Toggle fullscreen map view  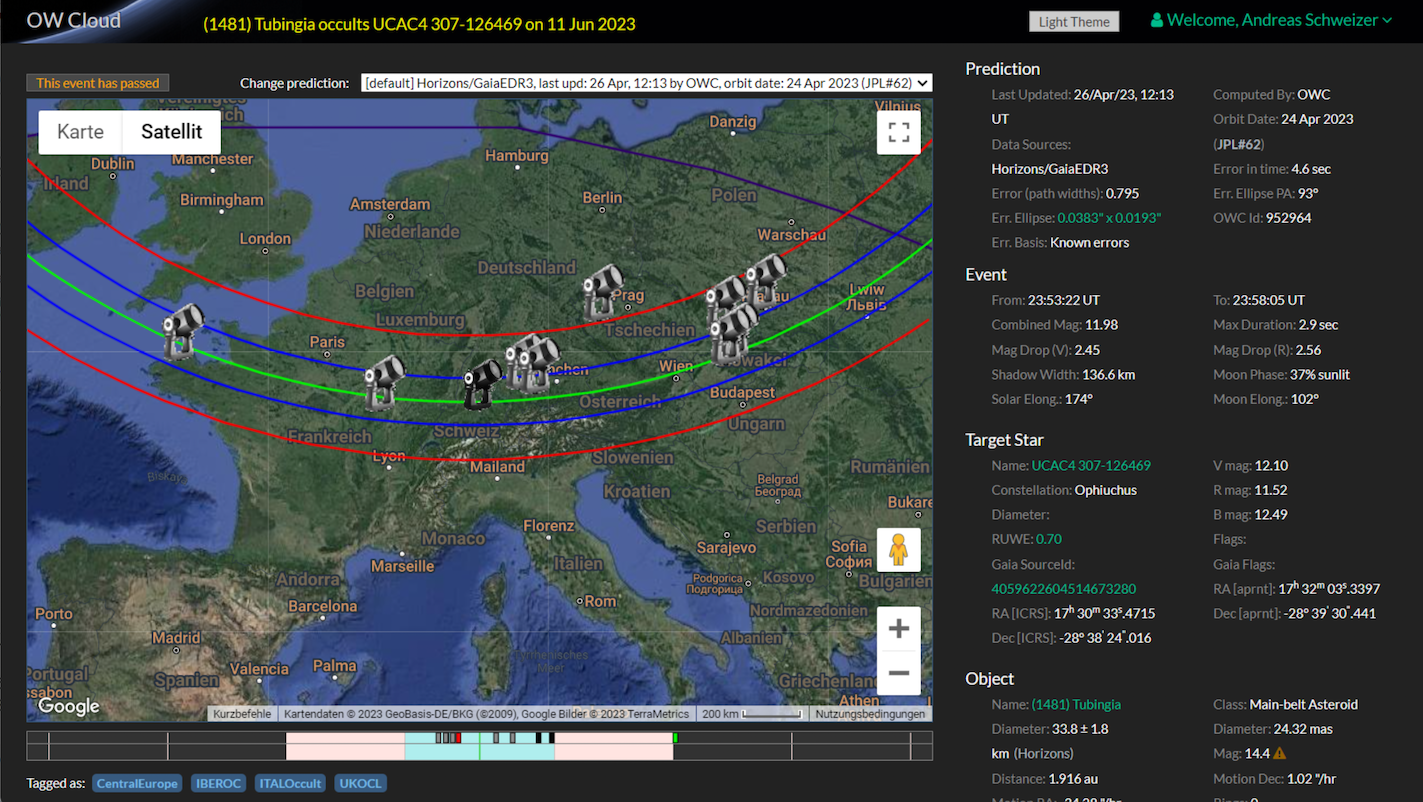click(x=898, y=132)
